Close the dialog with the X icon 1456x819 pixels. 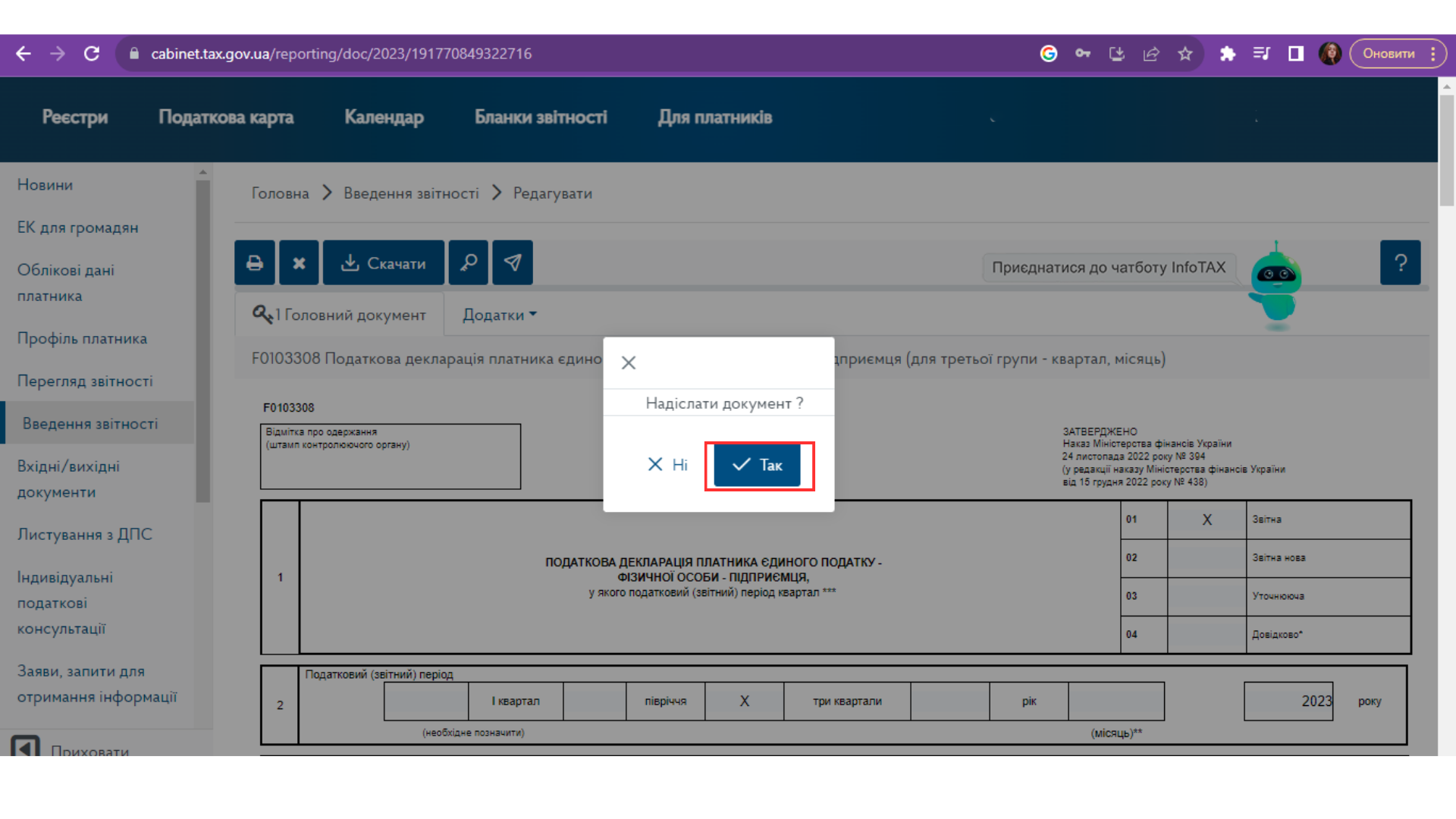[x=629, y=363]
